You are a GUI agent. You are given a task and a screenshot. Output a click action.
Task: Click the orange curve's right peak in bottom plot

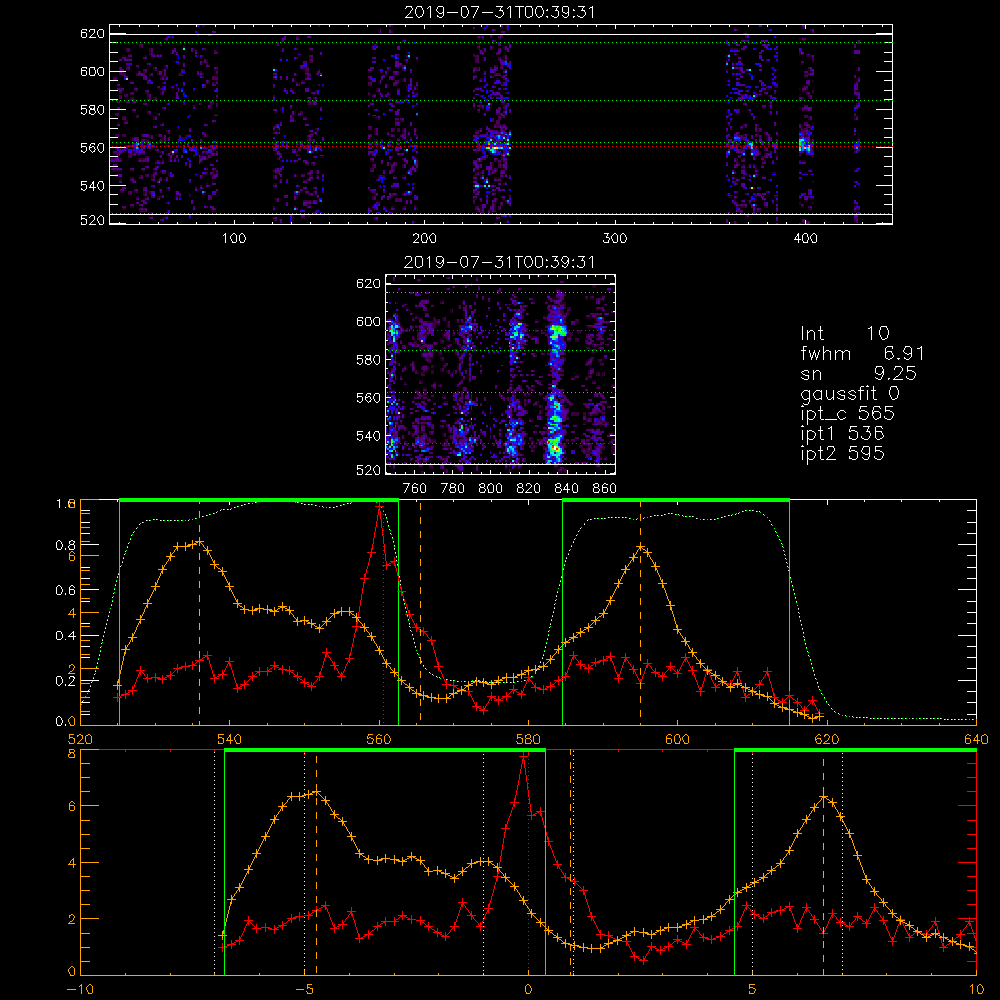(824, 796)
